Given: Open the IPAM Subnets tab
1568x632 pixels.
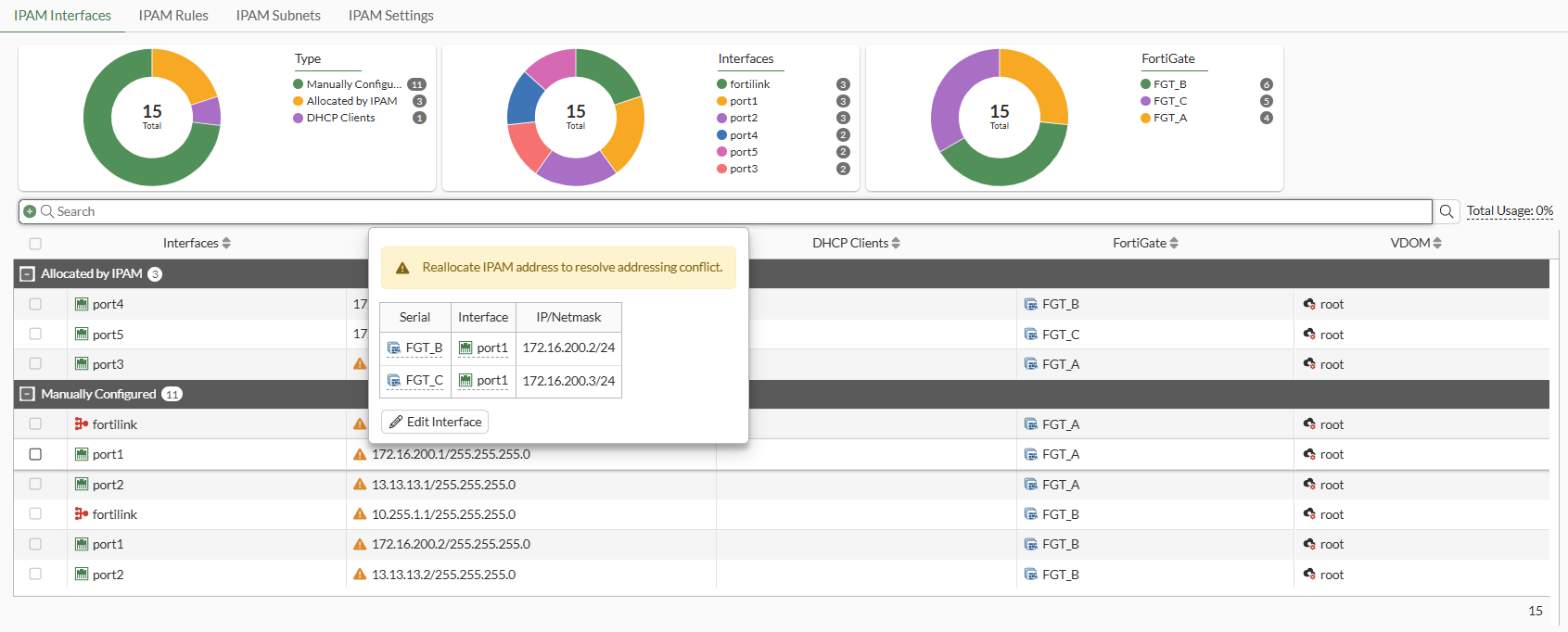Looking at the screenshot, I should pyautogui.click(x=278, y=16).
